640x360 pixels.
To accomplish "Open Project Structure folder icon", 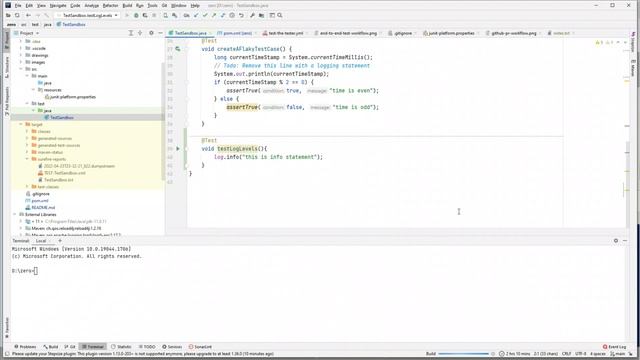I will (261, 16).
